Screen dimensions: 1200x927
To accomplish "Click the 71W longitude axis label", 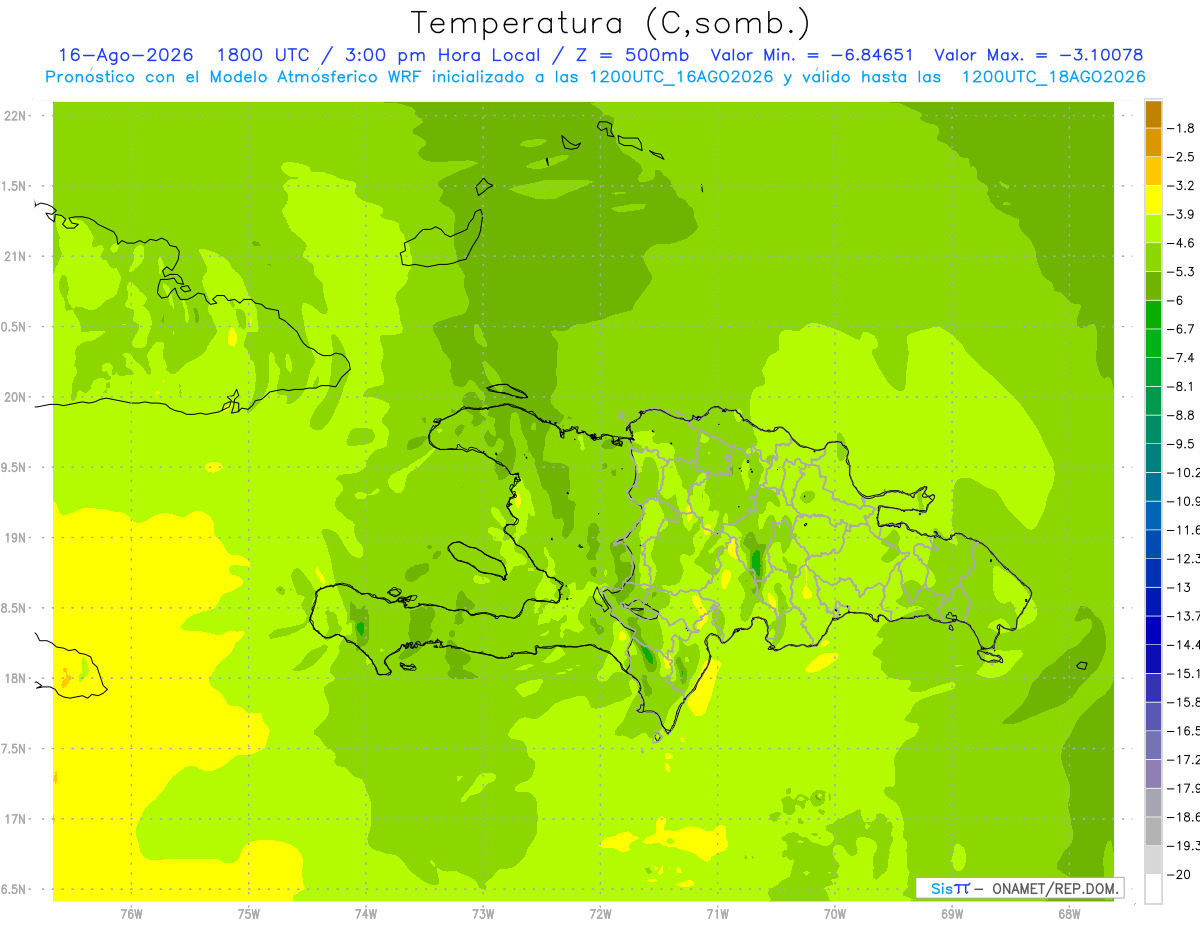I will (717, 913).
